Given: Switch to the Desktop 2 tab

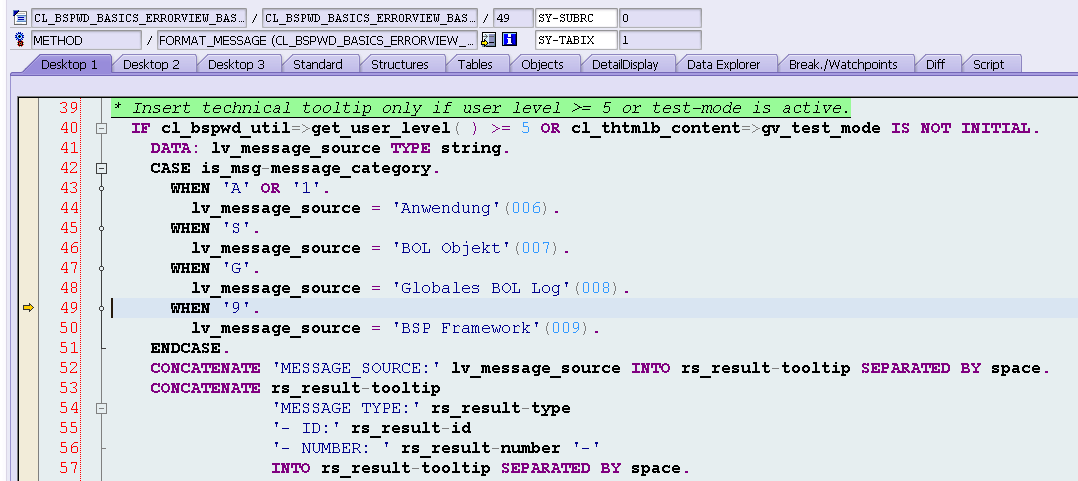Looking at the screenshot, I should click(151, 65).
